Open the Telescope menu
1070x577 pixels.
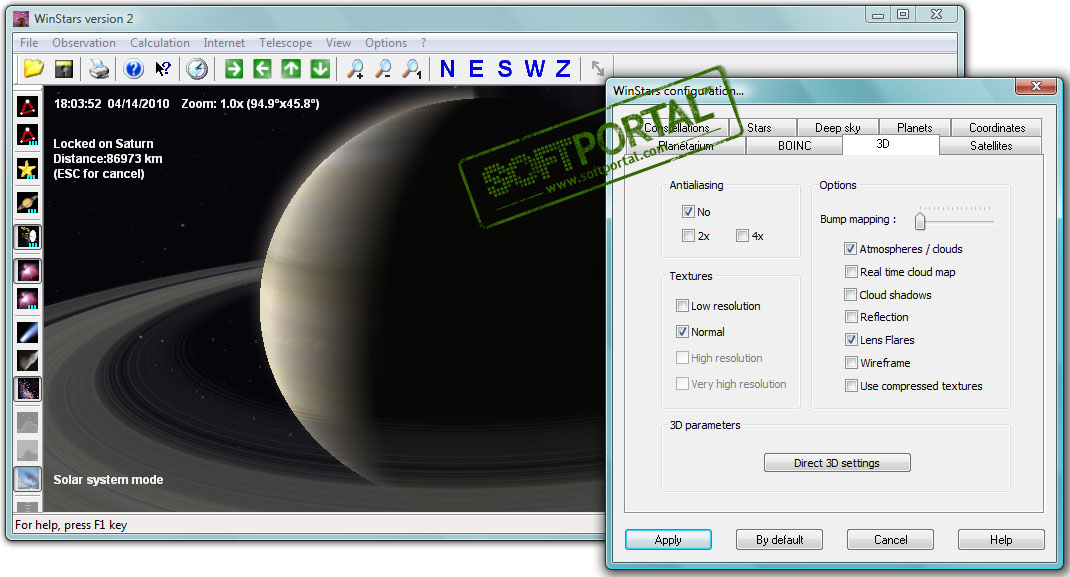285,42
